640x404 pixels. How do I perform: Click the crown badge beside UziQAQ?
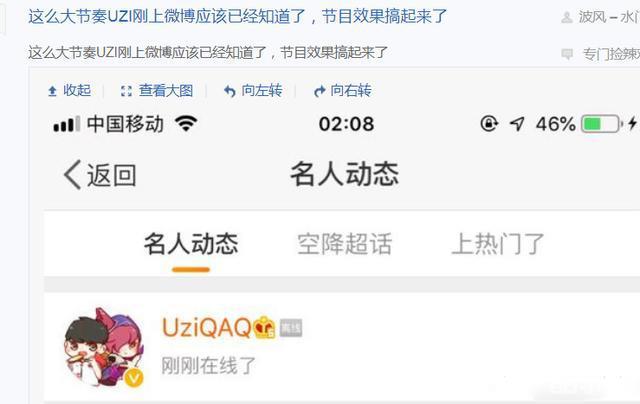pyautogui.click(x=264, y=327)
